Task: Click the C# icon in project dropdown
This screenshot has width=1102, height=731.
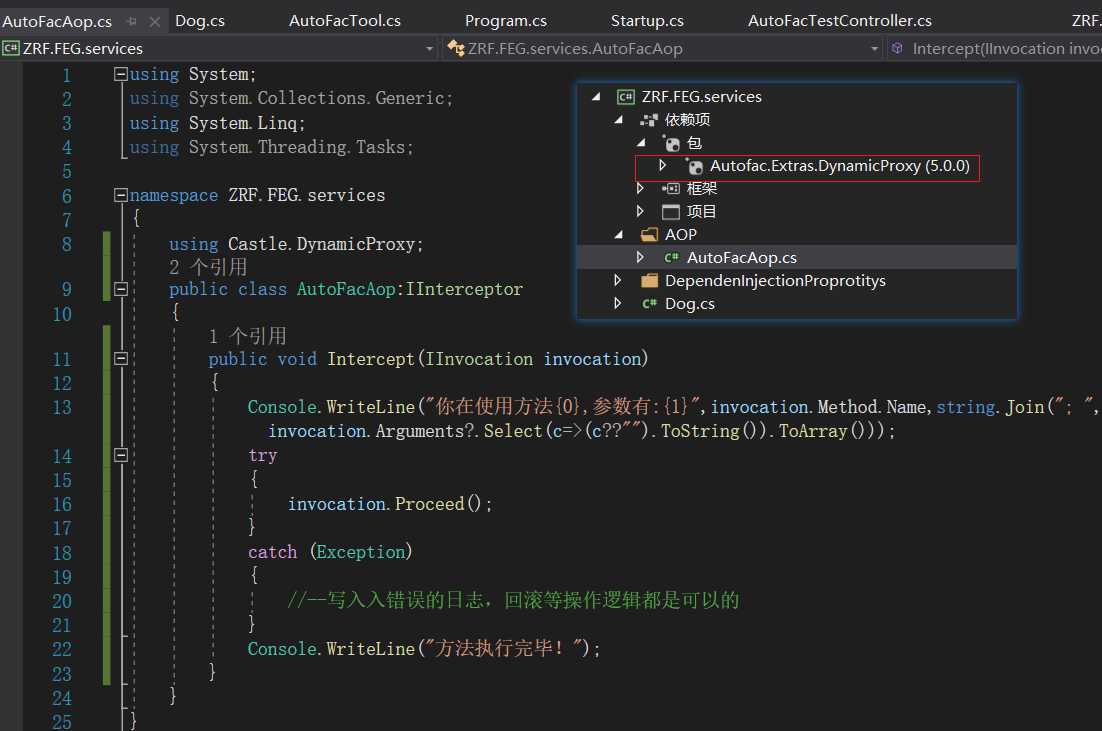Action: 11,48
